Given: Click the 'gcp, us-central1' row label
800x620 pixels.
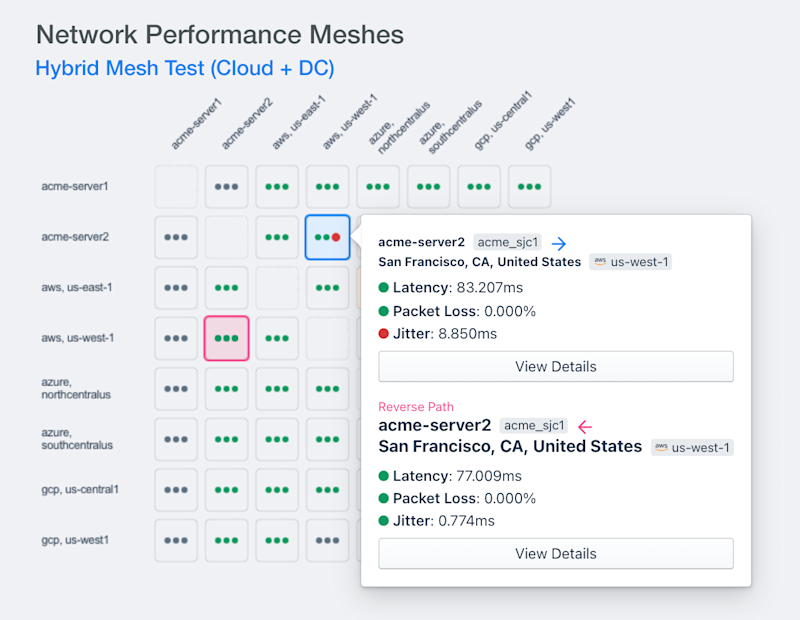Looking at the screenshot, I should (80, 489).
